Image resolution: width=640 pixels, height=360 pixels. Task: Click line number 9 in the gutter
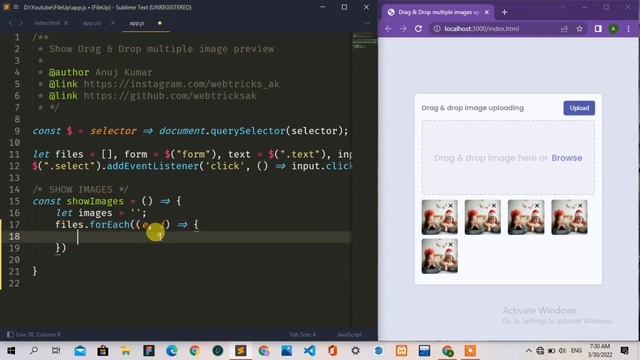(x=17, y=131)
